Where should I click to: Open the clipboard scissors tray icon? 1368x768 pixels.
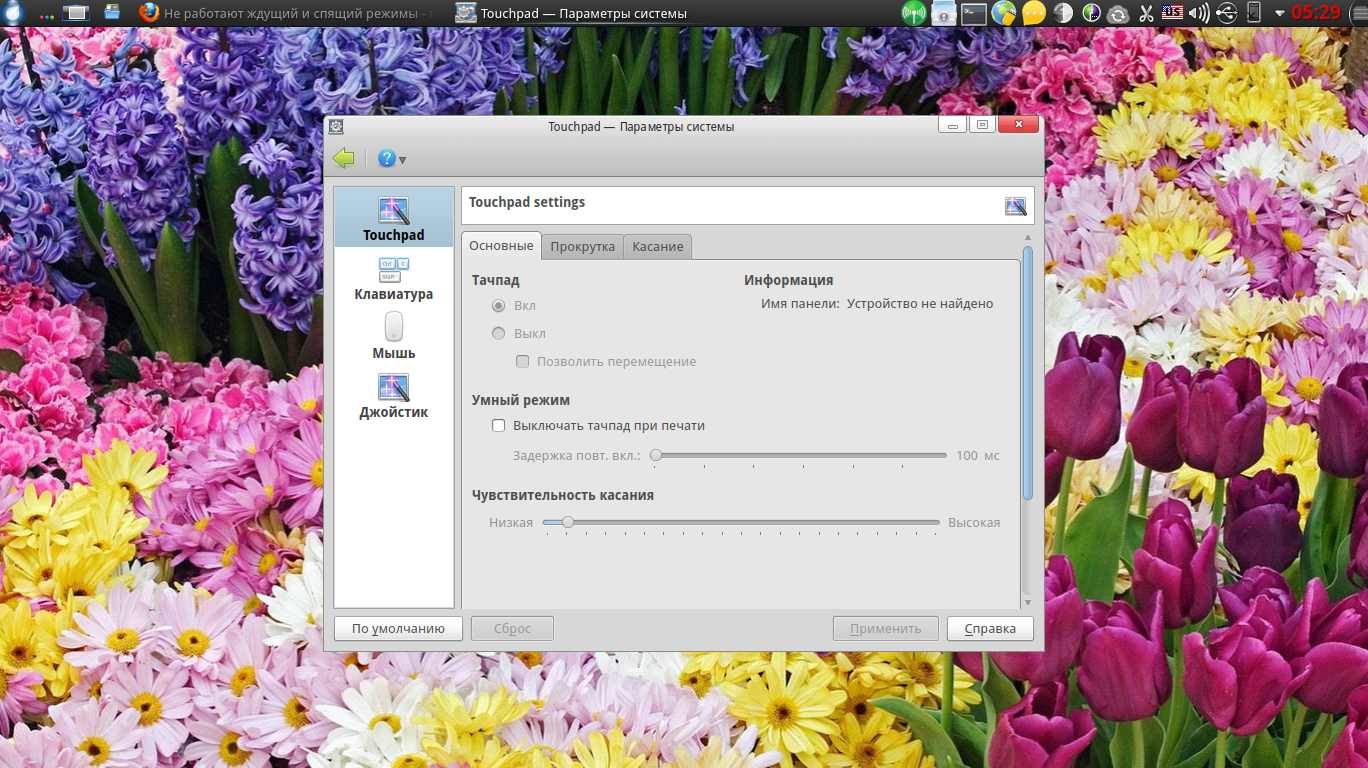pos(1146,13)
